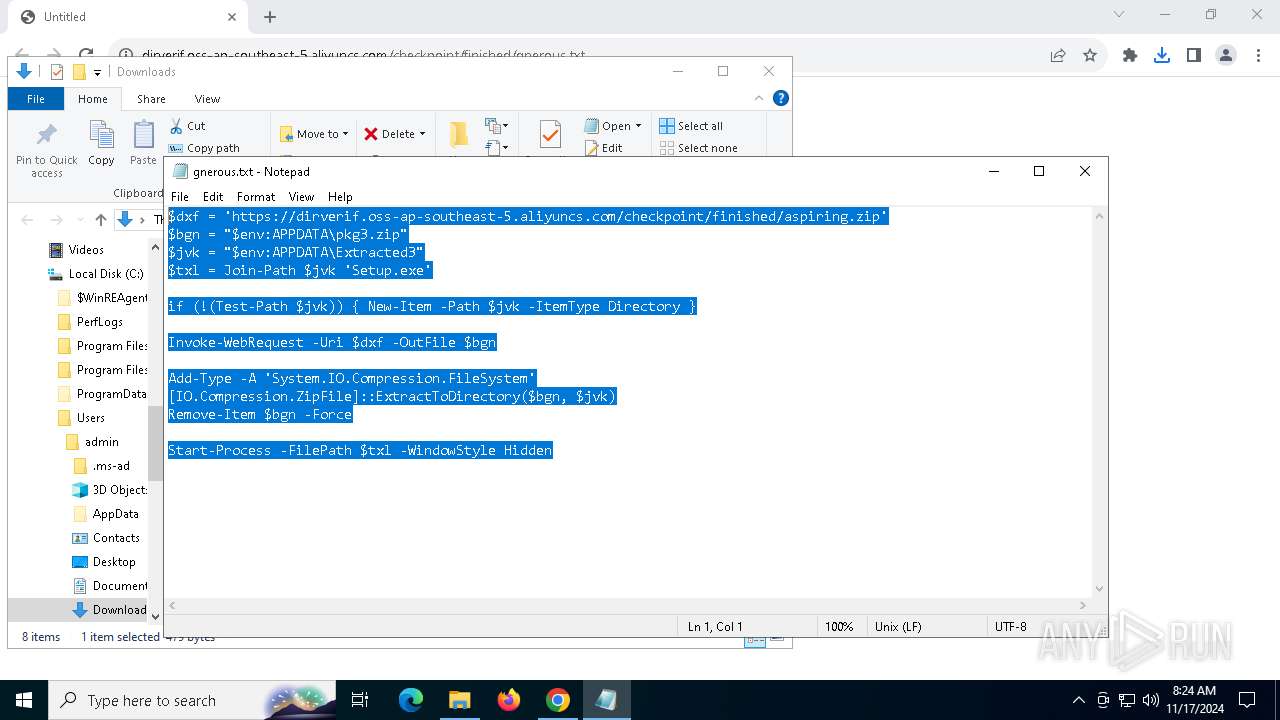
Task: Click the Properties icon in Explorer quick access toolbar
Action: click(57, 72)
